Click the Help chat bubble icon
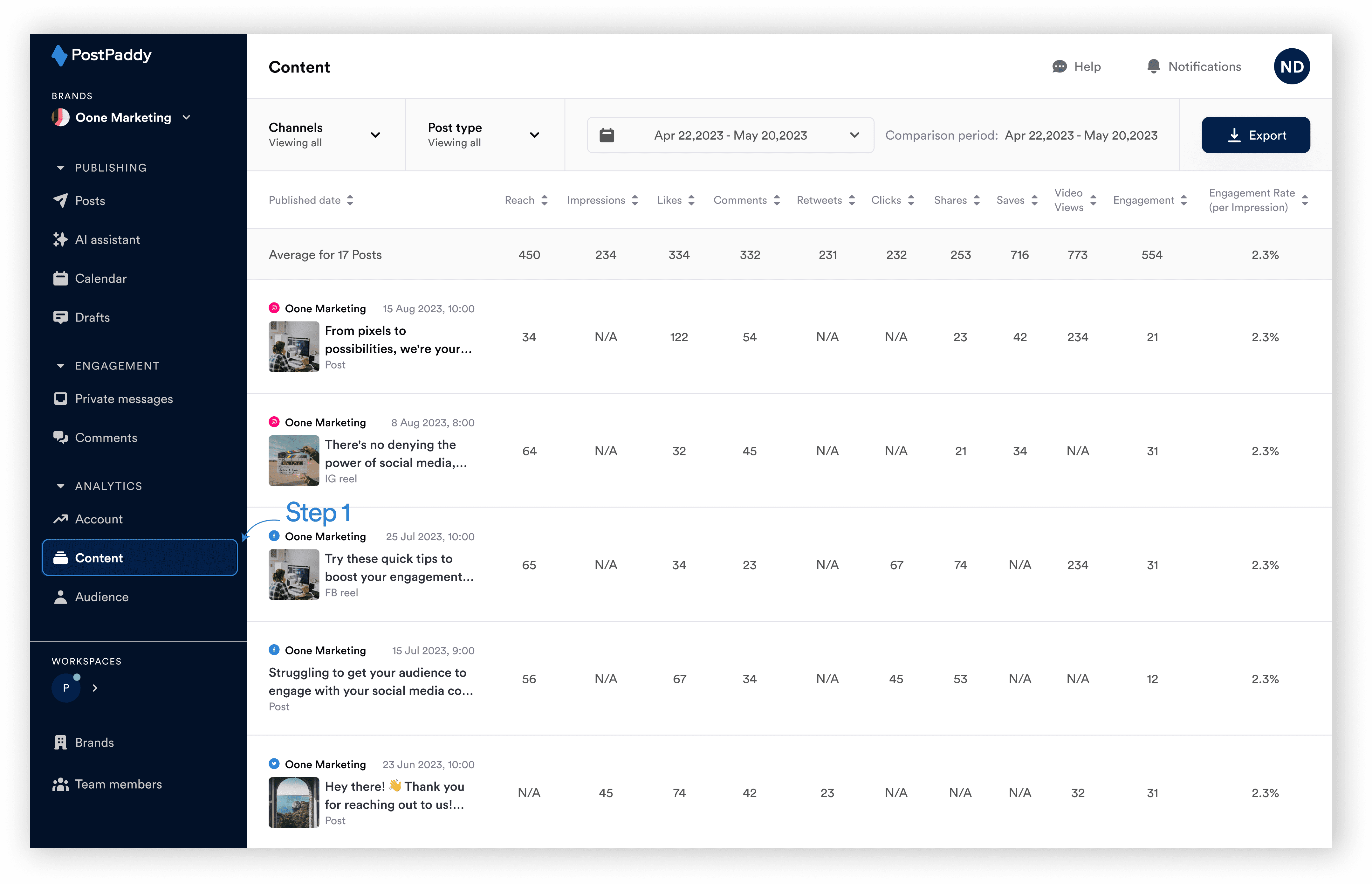Viewport: 1372px width, 884px height. pyautogui.click(x=1059, y=66)
